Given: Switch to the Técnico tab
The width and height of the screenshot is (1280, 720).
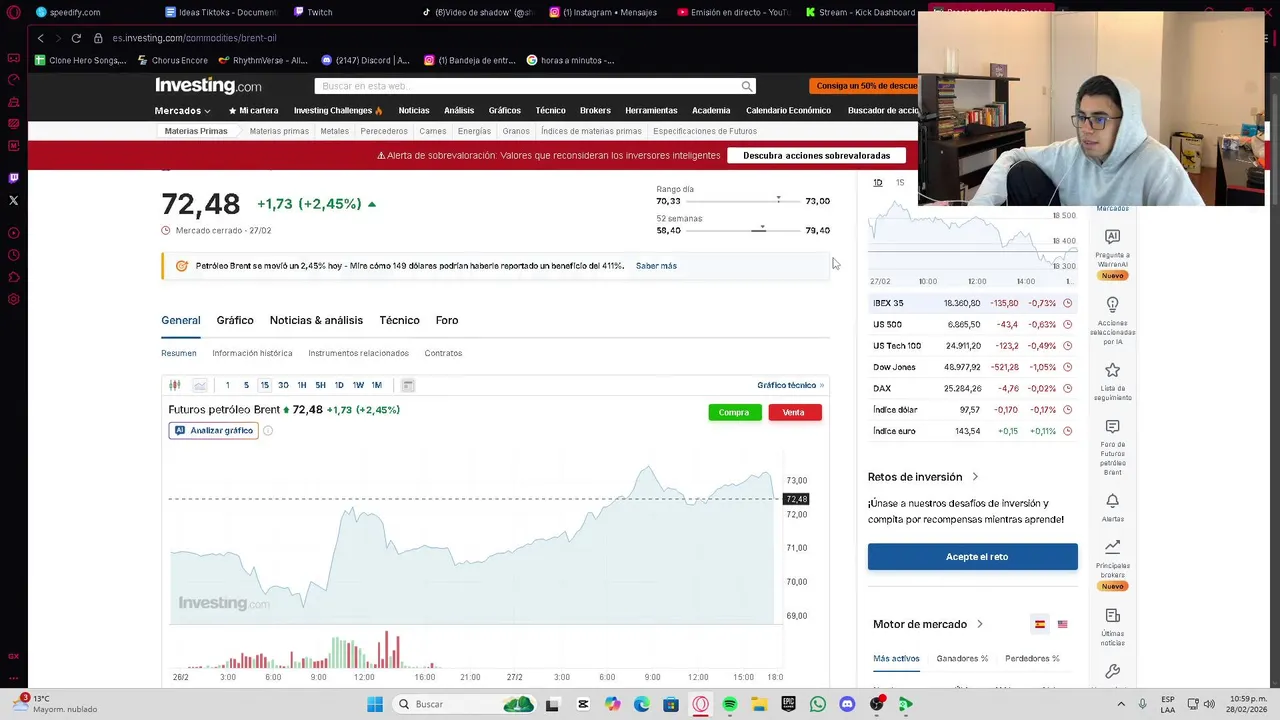Looking at the screenshot, I should pyautogui.click(x=399, y=320).
